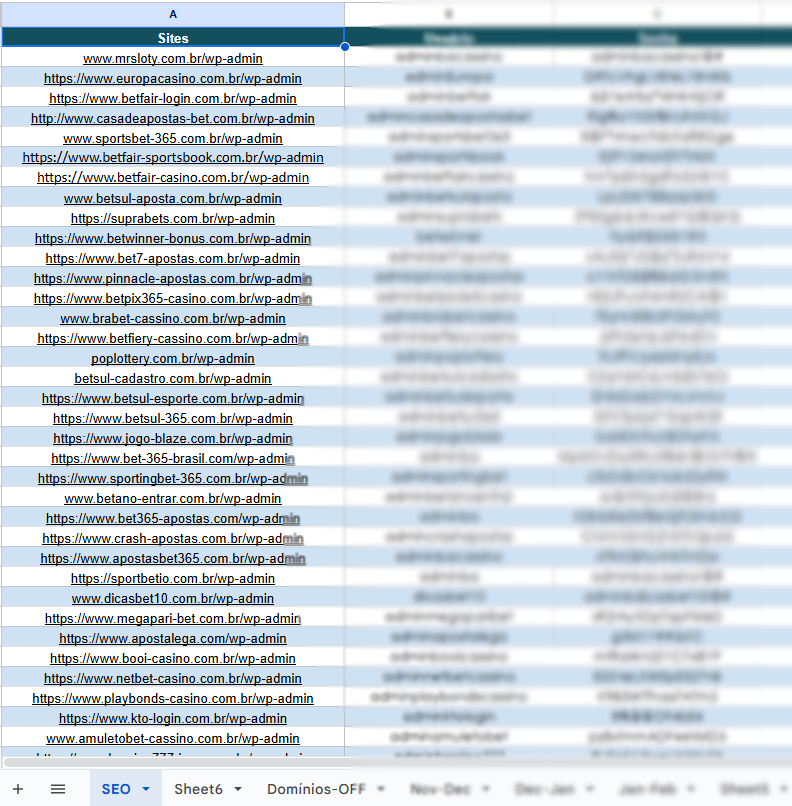Image resolution: width=792 pixels, height=806 pixels.
Task: Open megapari-bet.com.br/wp-admin link
Action: 173,620
